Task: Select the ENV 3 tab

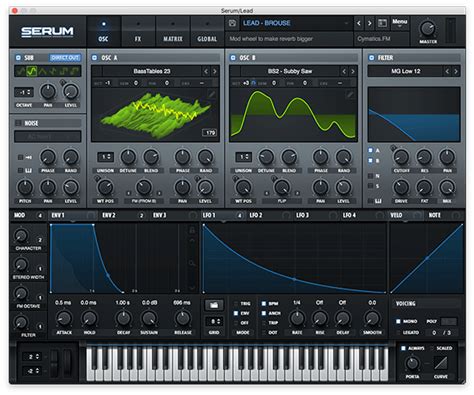Action: (x=159, y=215)
